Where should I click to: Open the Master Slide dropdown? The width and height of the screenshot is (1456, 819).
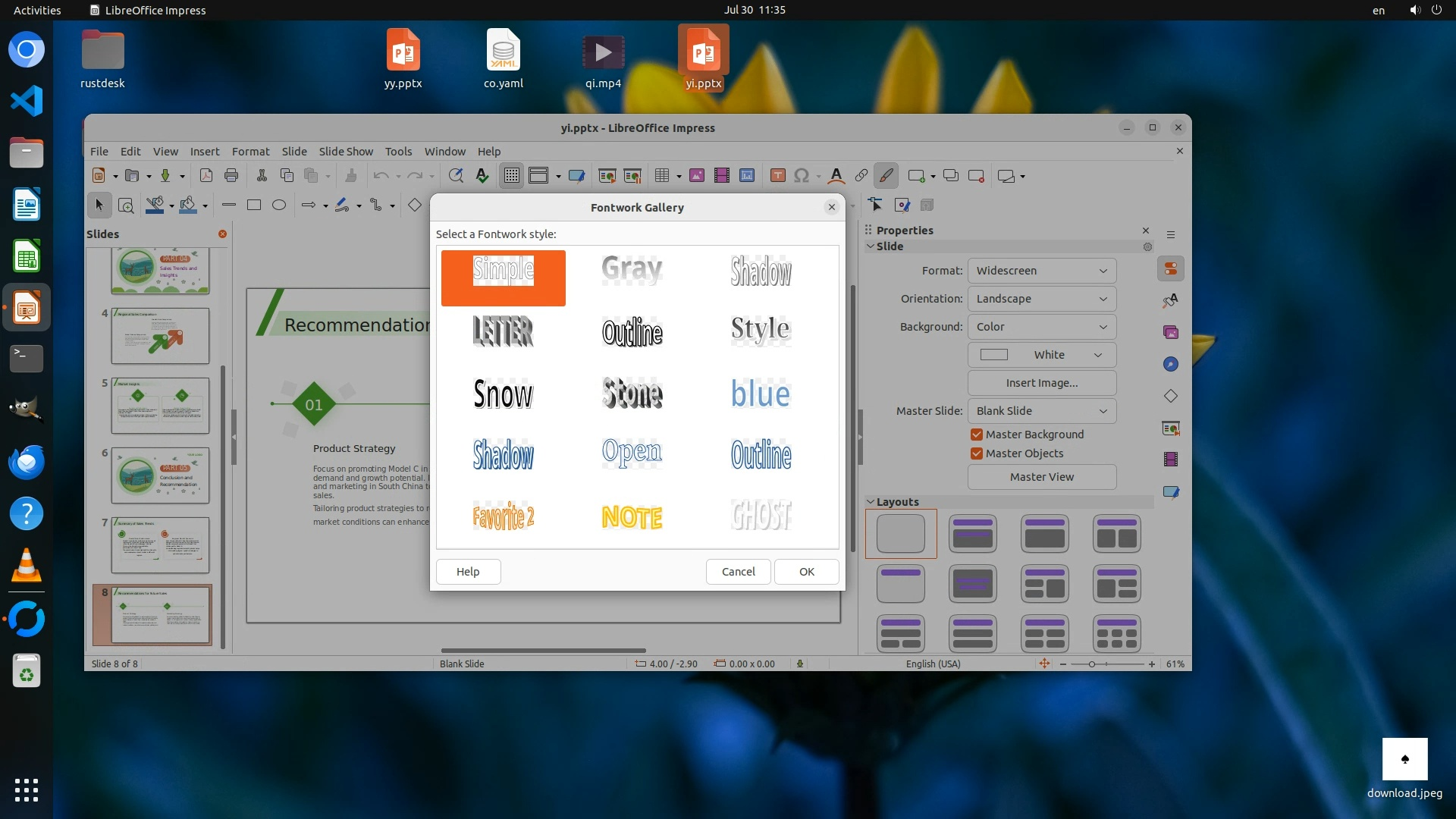(x=1041, y=411)
